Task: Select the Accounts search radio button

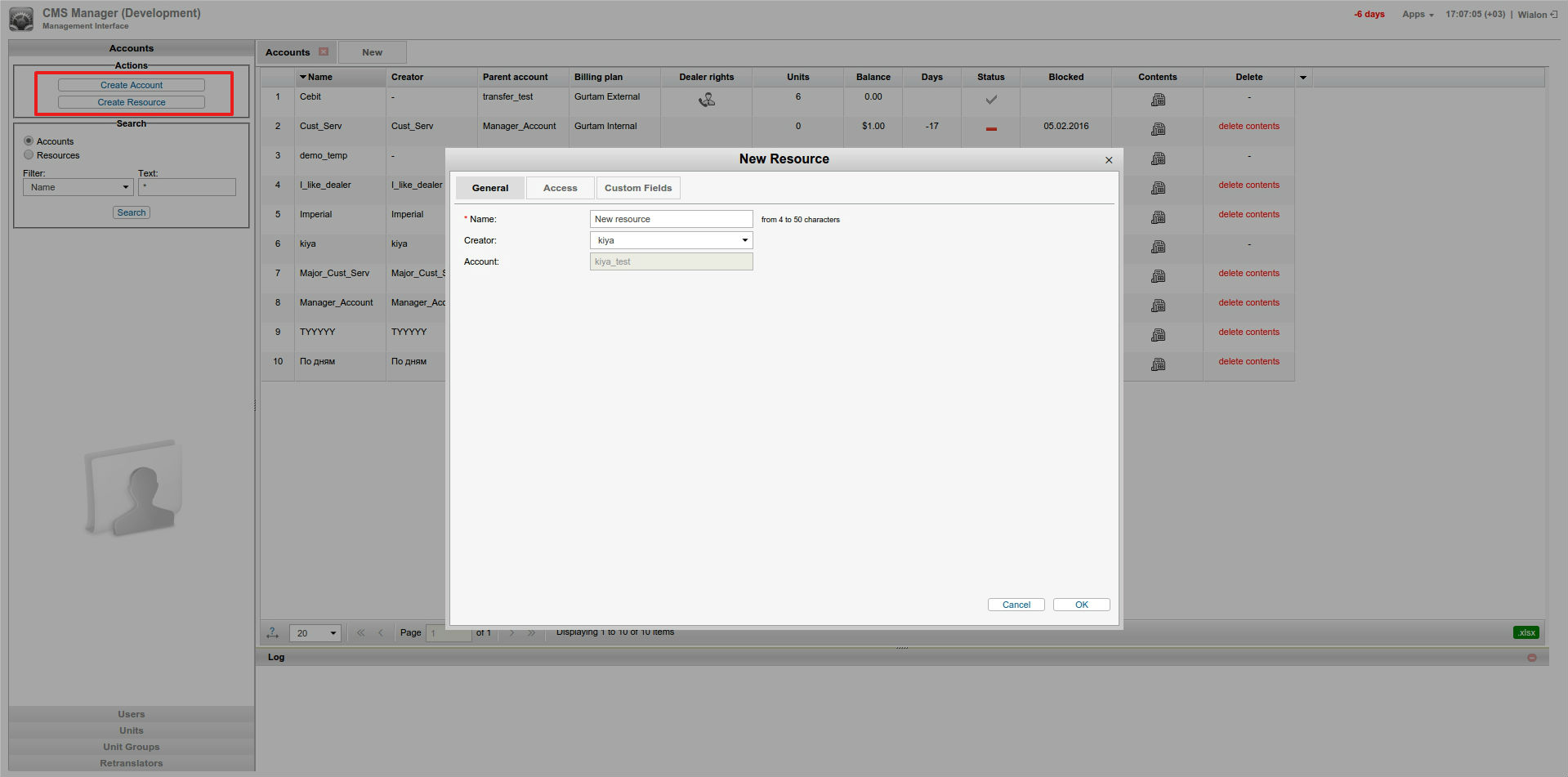Action: tap(29, 141)
